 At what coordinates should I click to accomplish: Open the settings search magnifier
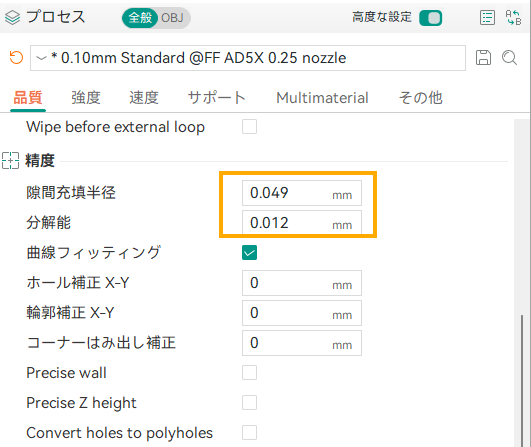click(x=509, y=58)
